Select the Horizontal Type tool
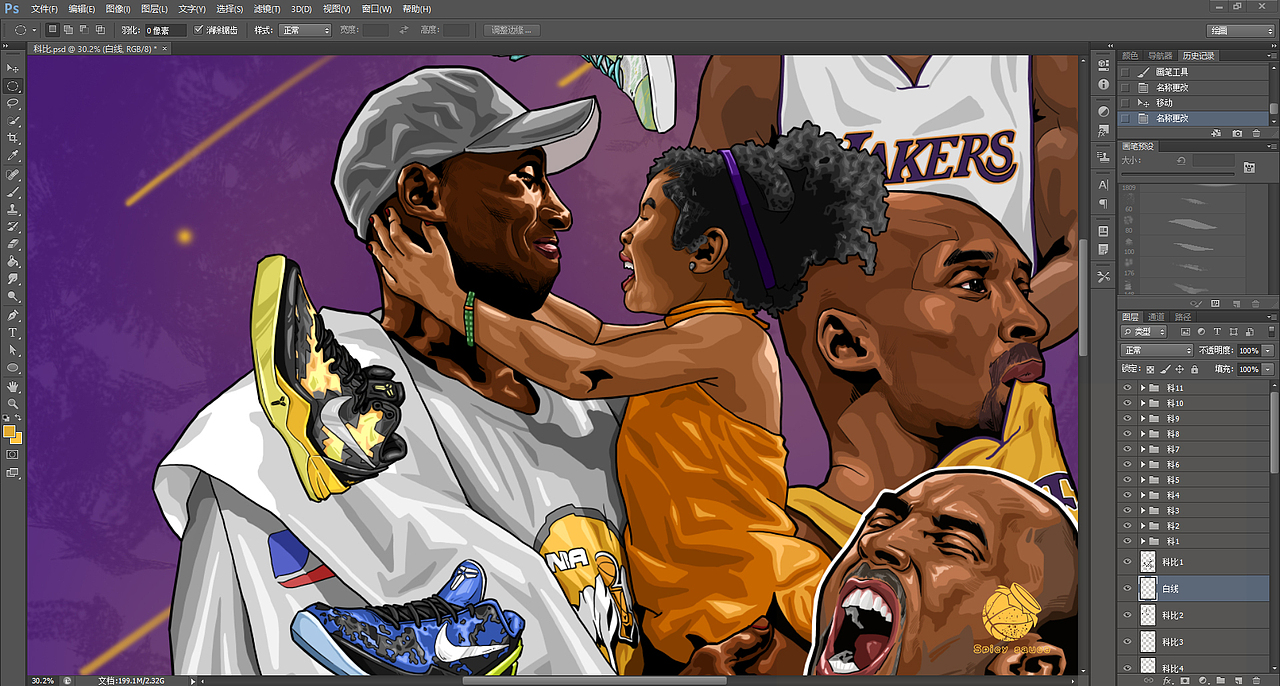 click(13, 333)
